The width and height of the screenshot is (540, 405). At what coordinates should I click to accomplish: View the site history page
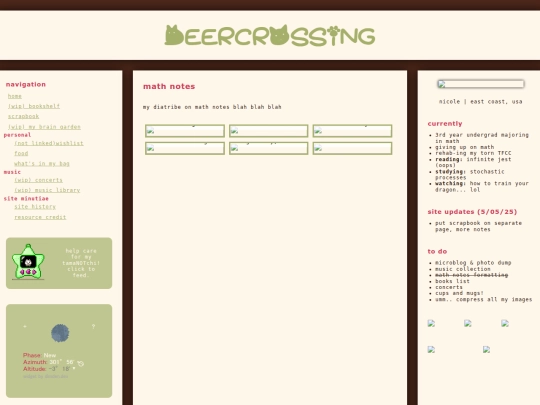(35, 207)
